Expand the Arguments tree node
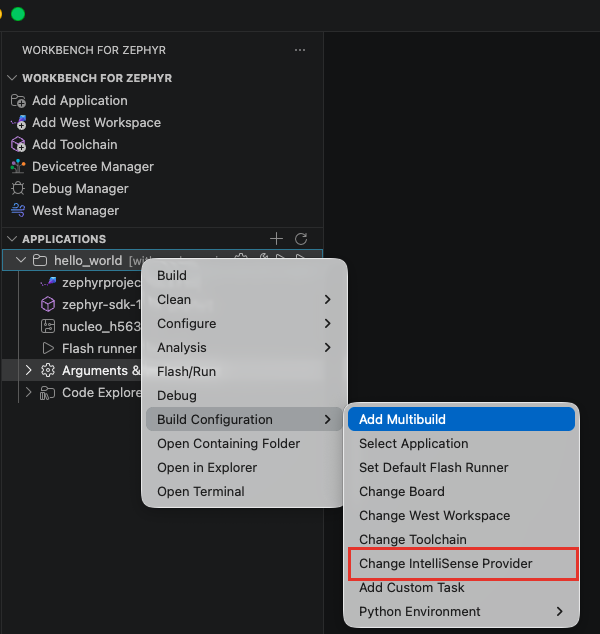Screen dimensions: 600x634 (x=28, y=370)
